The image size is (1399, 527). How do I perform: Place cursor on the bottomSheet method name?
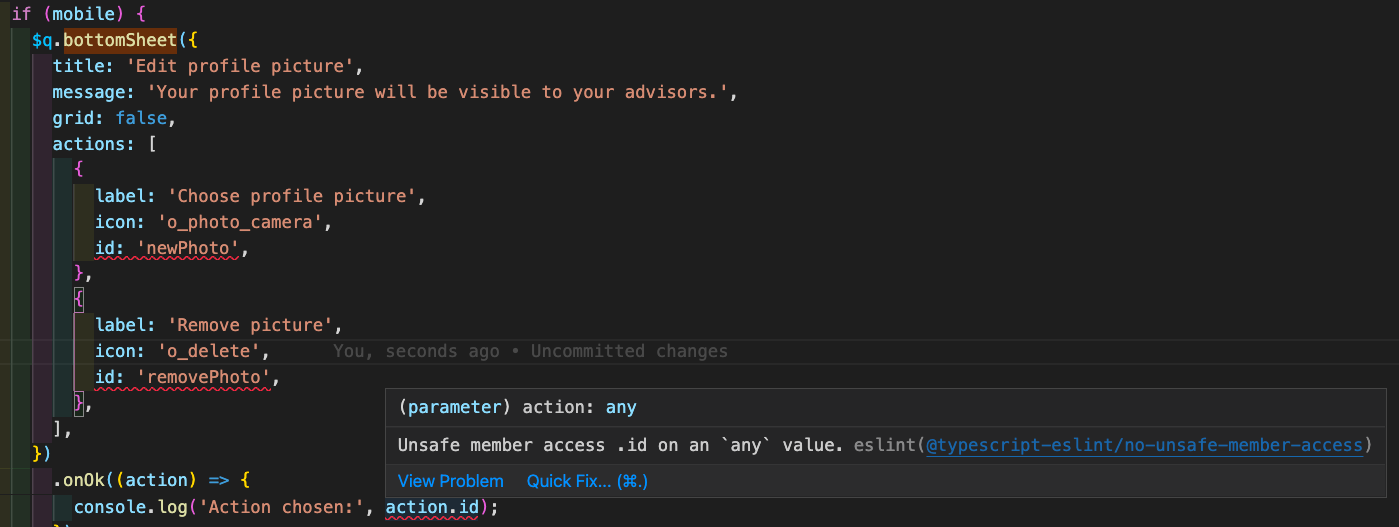[x=120, y=41]
